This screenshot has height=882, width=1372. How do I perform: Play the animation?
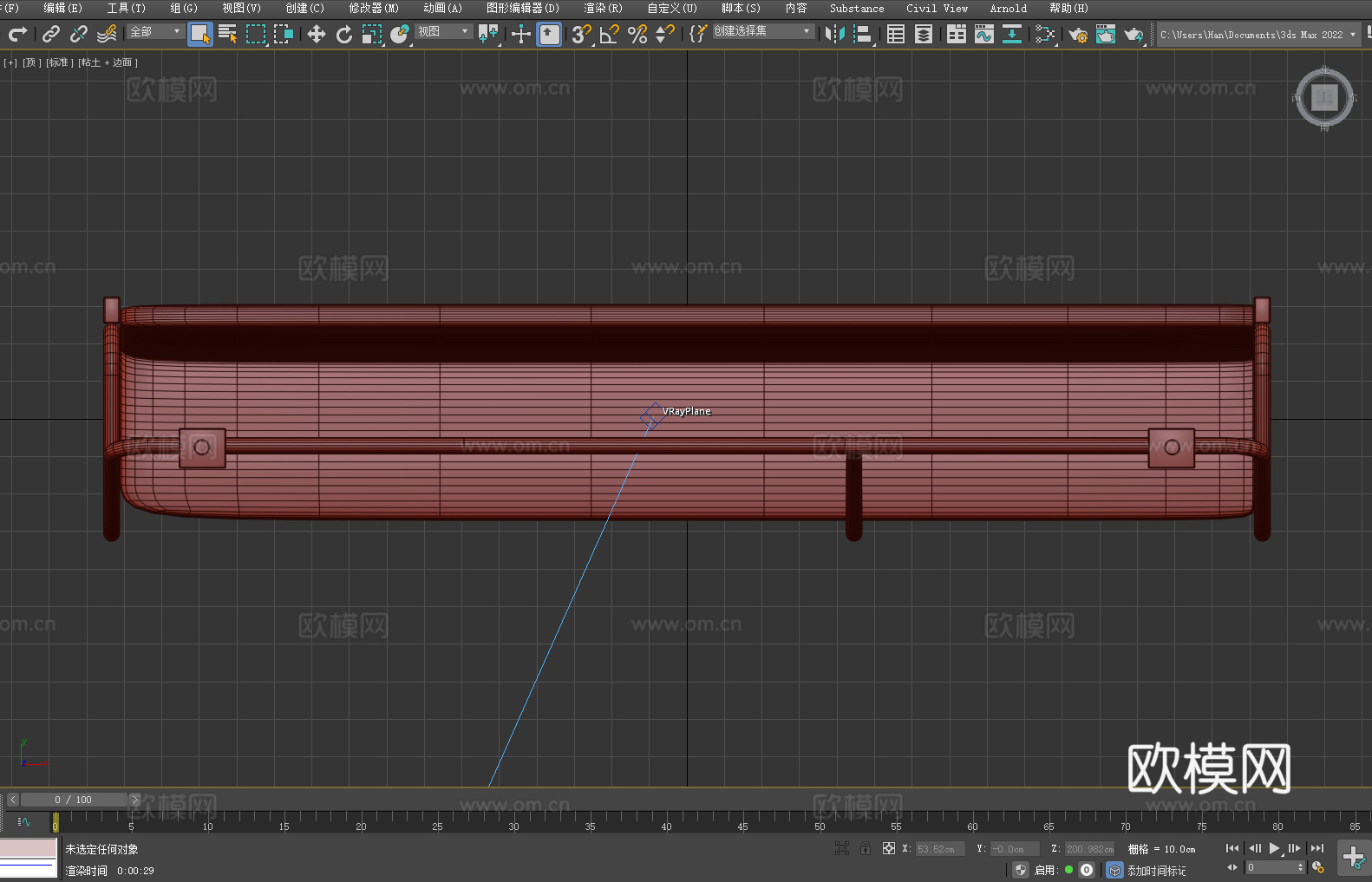[1274, 848]
